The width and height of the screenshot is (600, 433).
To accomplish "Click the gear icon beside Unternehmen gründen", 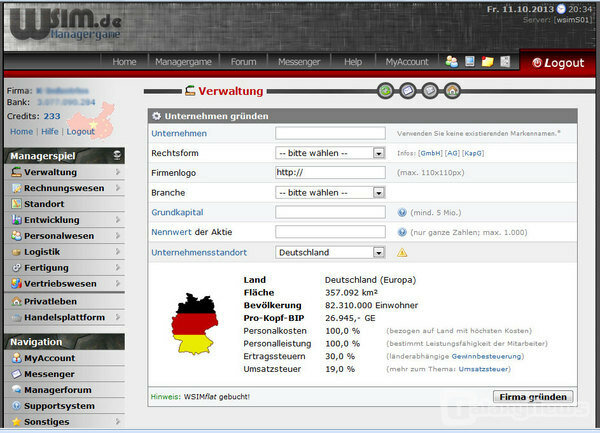I will pyautogui.click(x=156, y=116).
